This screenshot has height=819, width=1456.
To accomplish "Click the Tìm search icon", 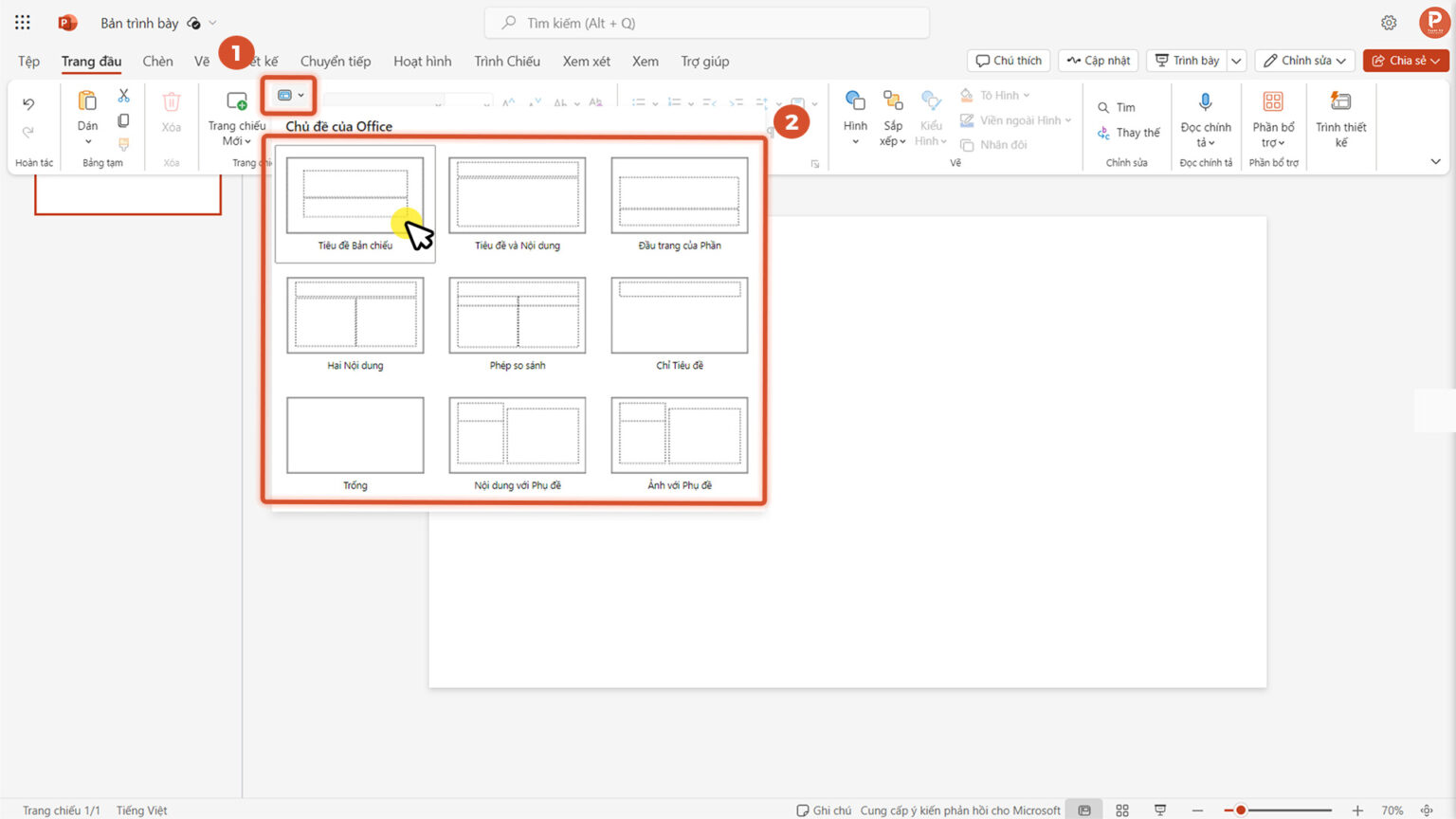I will (x=1102, y=107).
